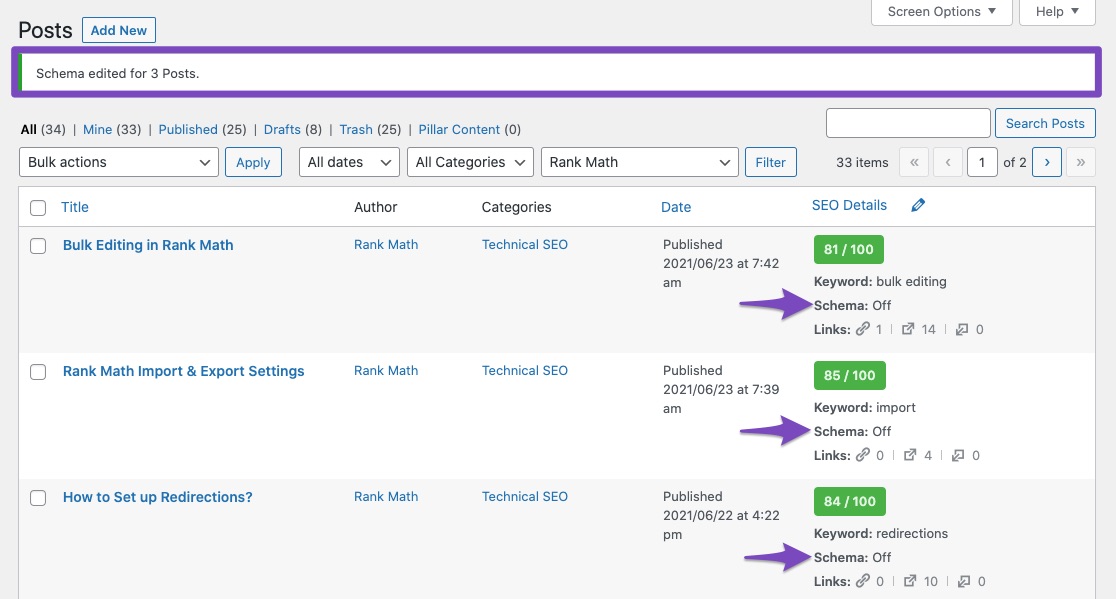The width and height of the screenshot is (1116, 599).
Task: Click Rank Math author in Import & Export row
Action: pyautogui.click(x=386, y=371)
